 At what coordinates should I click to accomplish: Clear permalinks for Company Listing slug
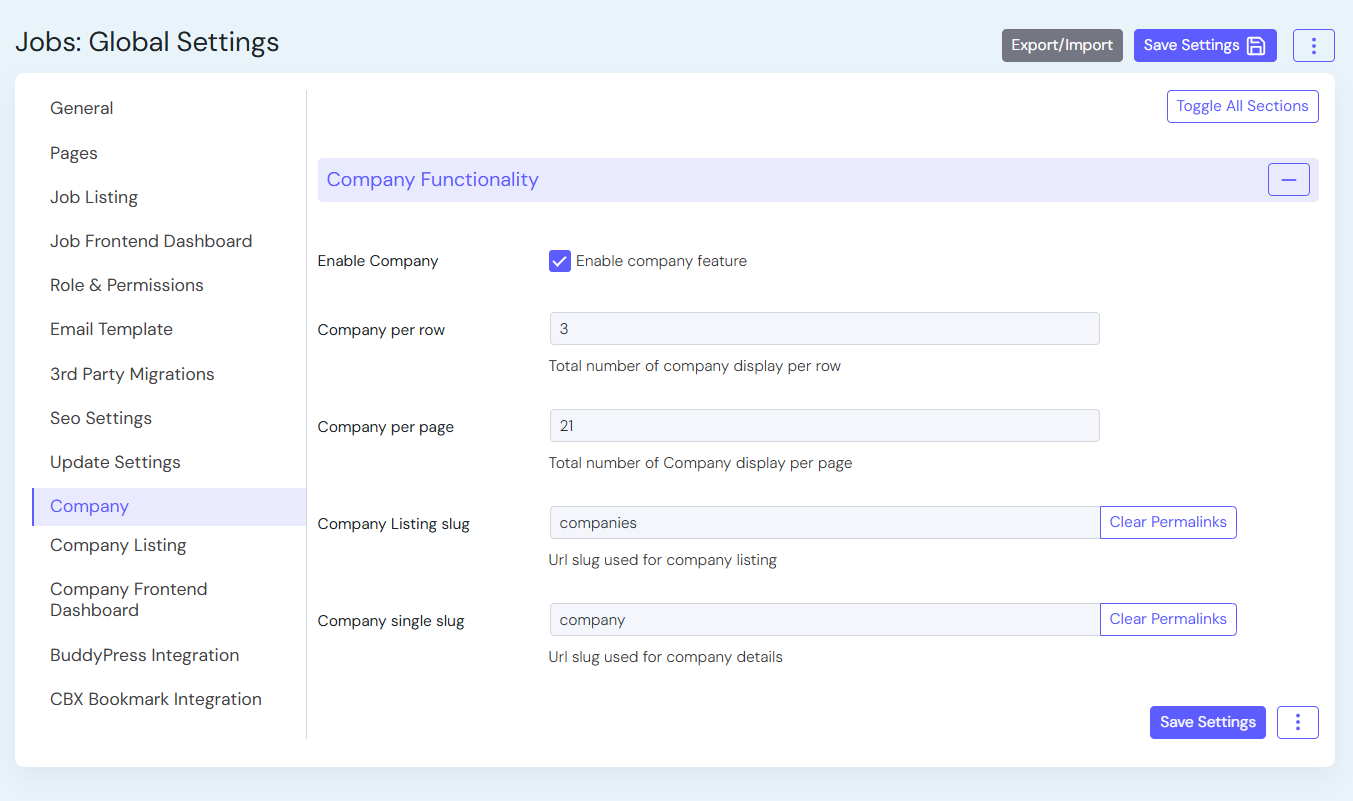click(x=1167, y=522)
